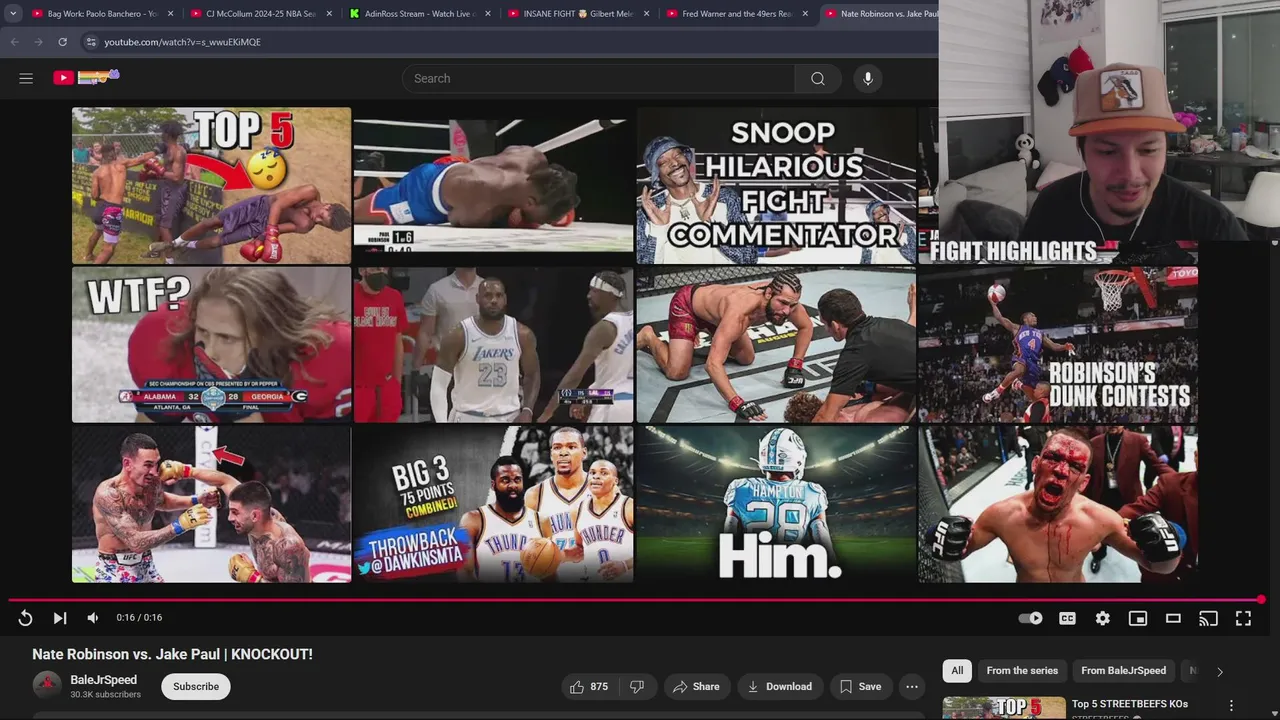Close the INSANE FIGHT tab
Screen dimensions: 1280x720
[646, 14]
